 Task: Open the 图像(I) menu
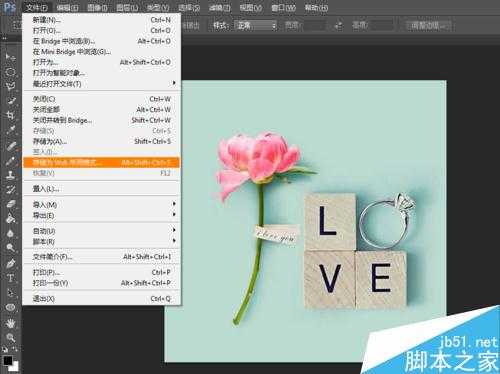click(x=97, y=7)
